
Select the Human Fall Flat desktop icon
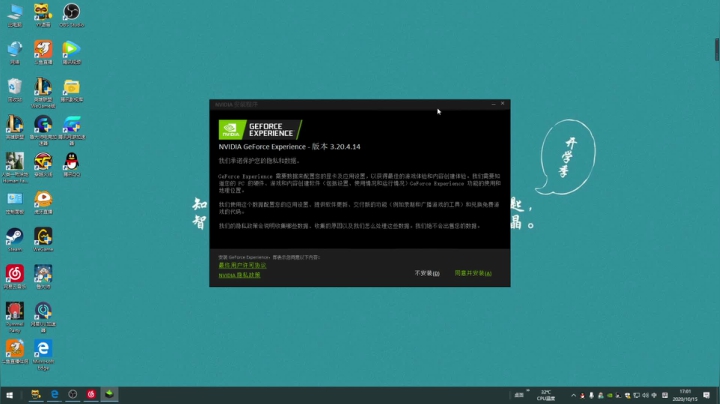pos(15,168)
